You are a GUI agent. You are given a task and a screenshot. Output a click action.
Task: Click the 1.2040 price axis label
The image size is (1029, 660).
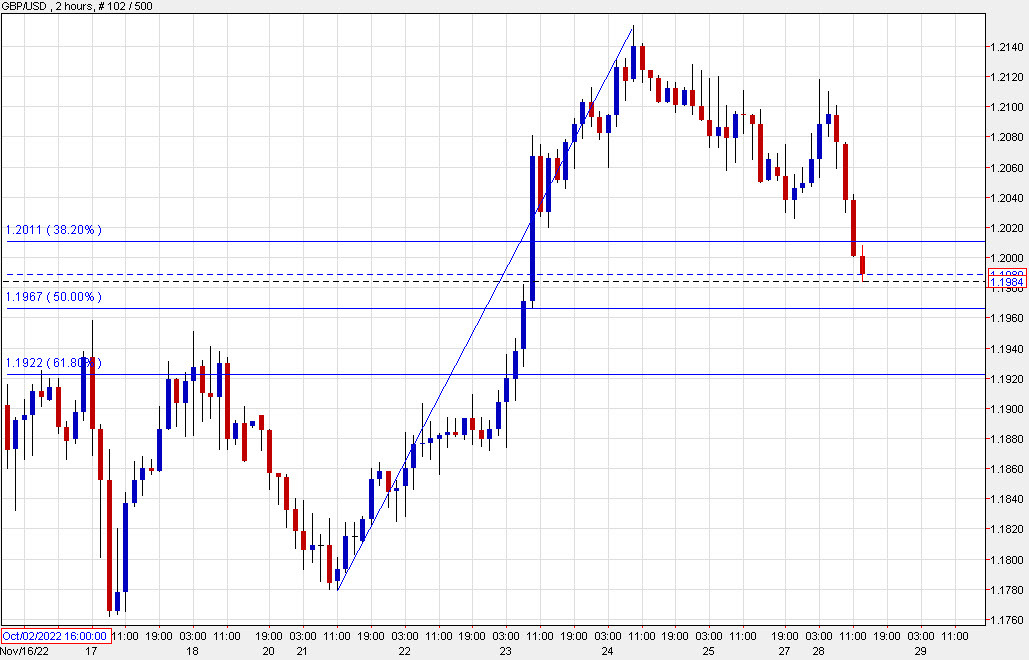pyautogui.click(x=1007, y=198)
